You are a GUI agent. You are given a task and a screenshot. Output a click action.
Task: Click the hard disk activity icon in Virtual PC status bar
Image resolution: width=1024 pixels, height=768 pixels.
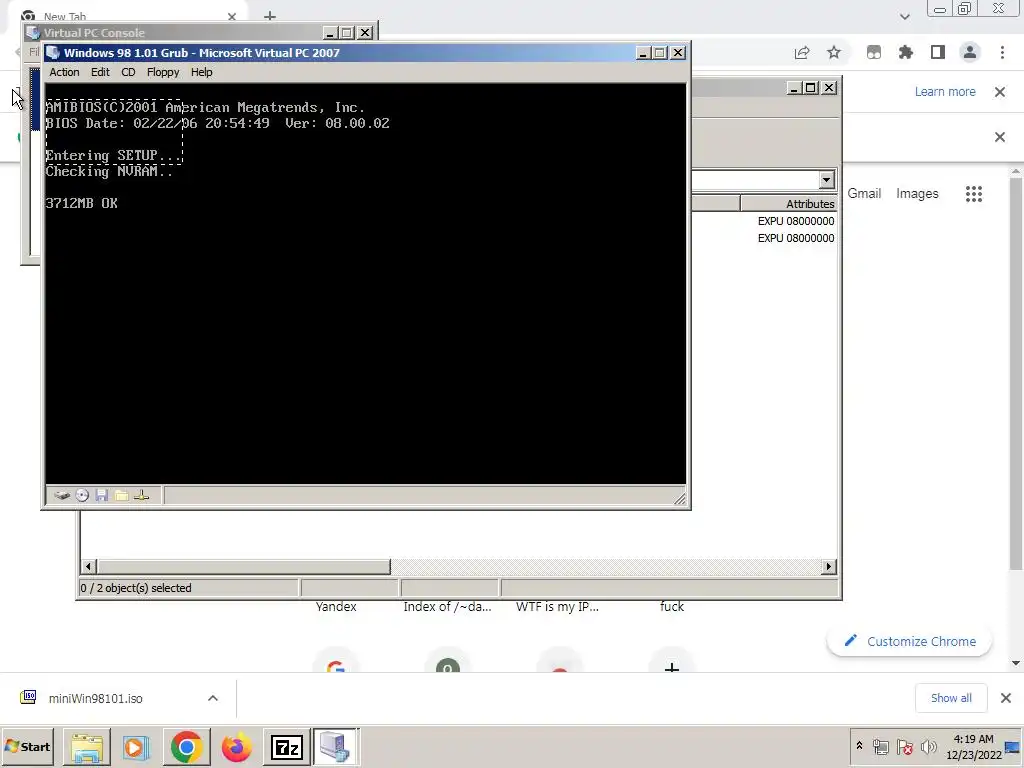coord(62,496)
